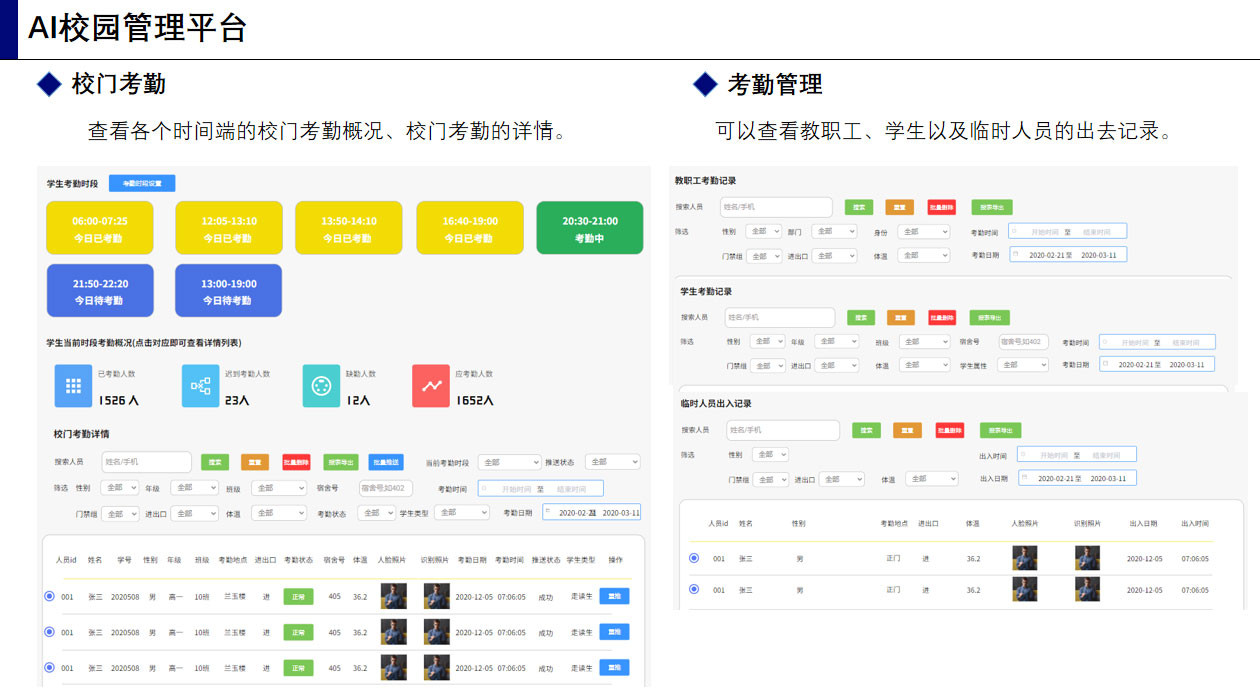Select the 21:50-22:20 今日待考勤 time slot
Image resolution: width=1260 pixels, height=700 pixels.
click(x=100, y=290)
